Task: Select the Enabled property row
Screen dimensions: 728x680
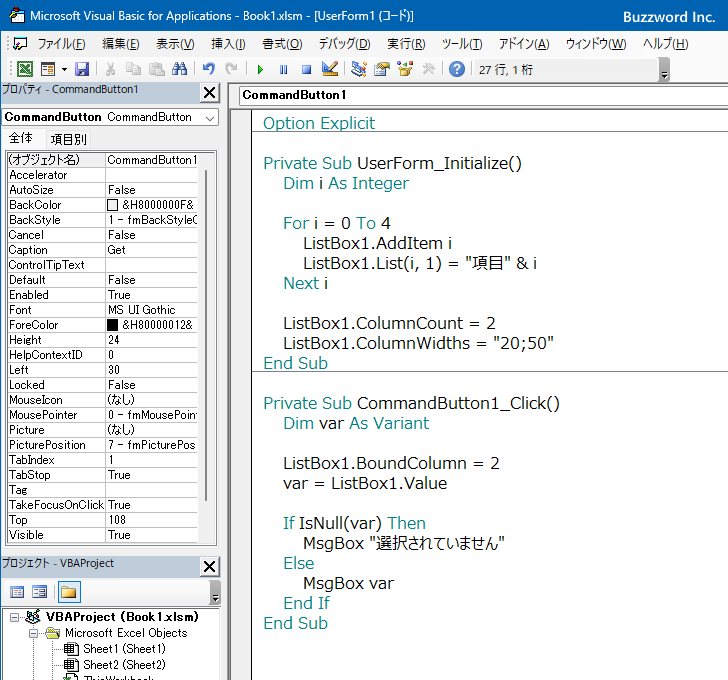Action: (x=103, y=295)
